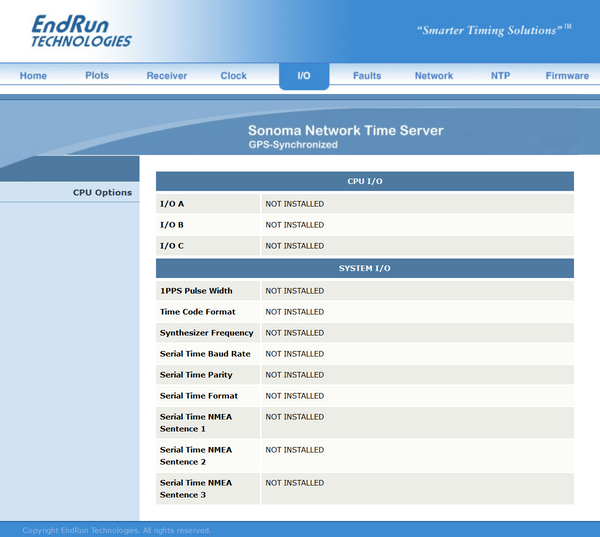Click NOT INSTALLED value for NMEA Sentence 2

295,450
